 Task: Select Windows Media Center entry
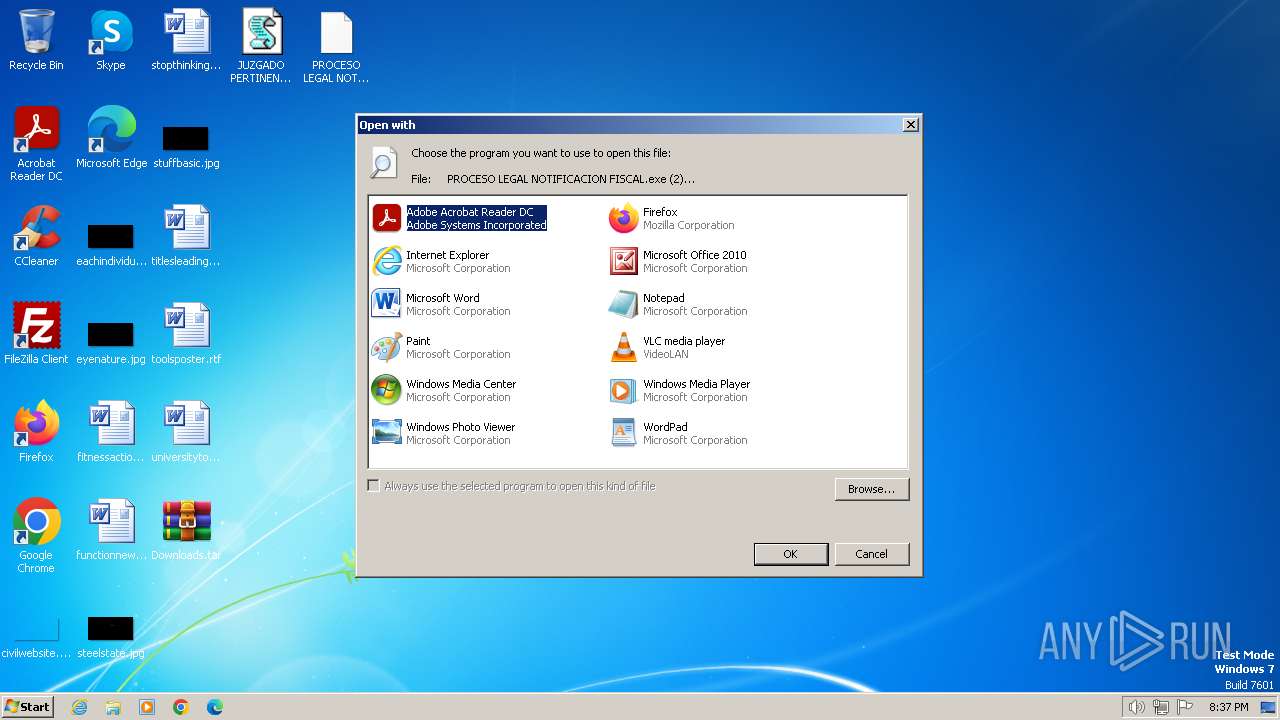click(x=444, y=390)
